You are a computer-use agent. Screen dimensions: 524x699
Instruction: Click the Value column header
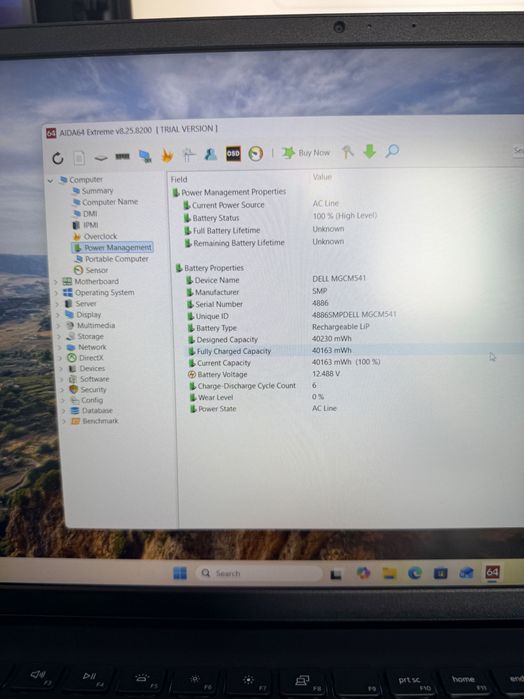tap(322, 177)
